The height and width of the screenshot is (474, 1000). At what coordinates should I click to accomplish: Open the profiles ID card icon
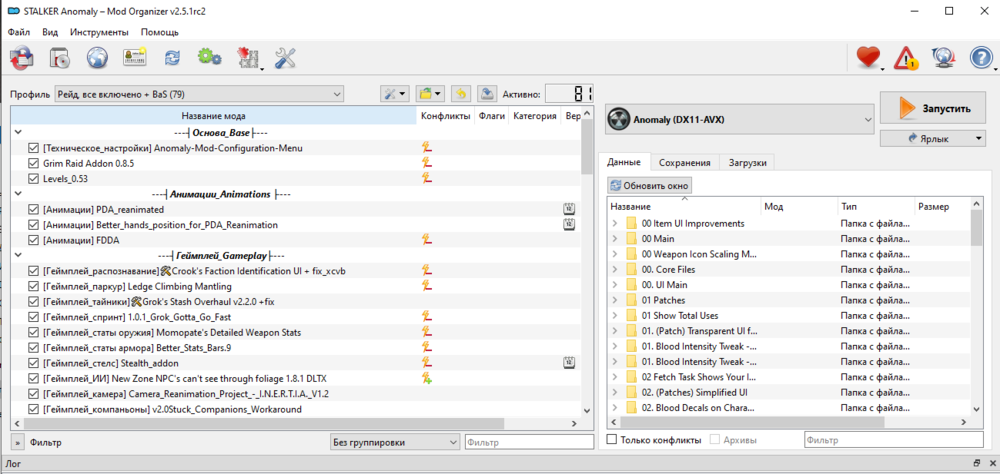pyautogui.click(x=135, y=58)
